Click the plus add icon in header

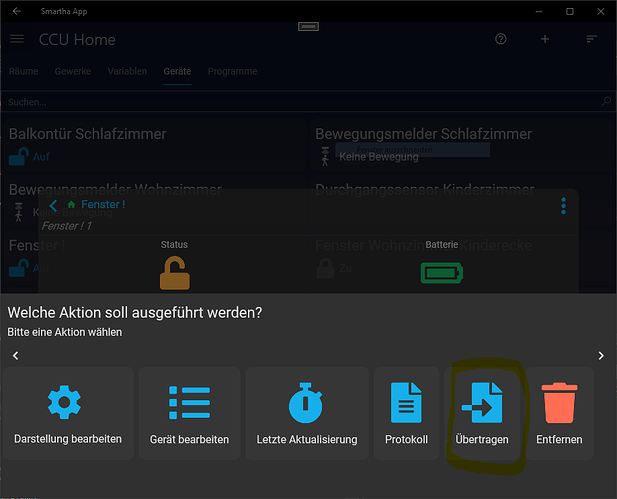click(545, 39)
